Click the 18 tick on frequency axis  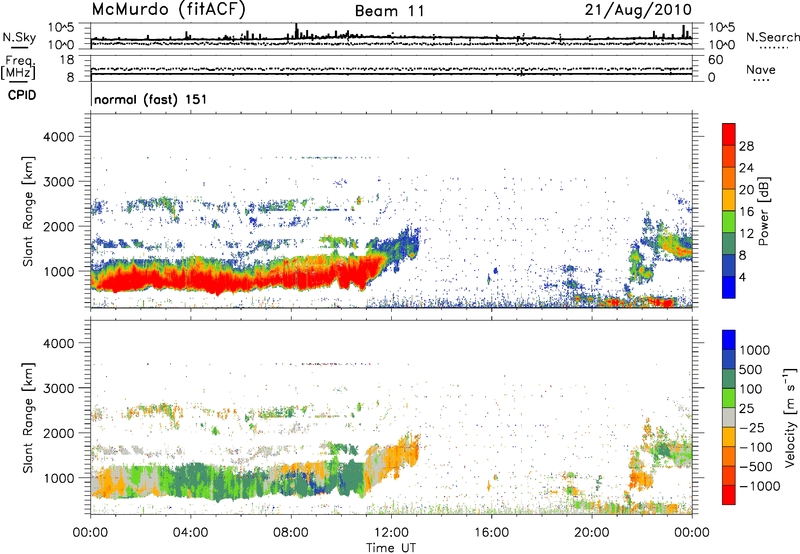[67, 60]
